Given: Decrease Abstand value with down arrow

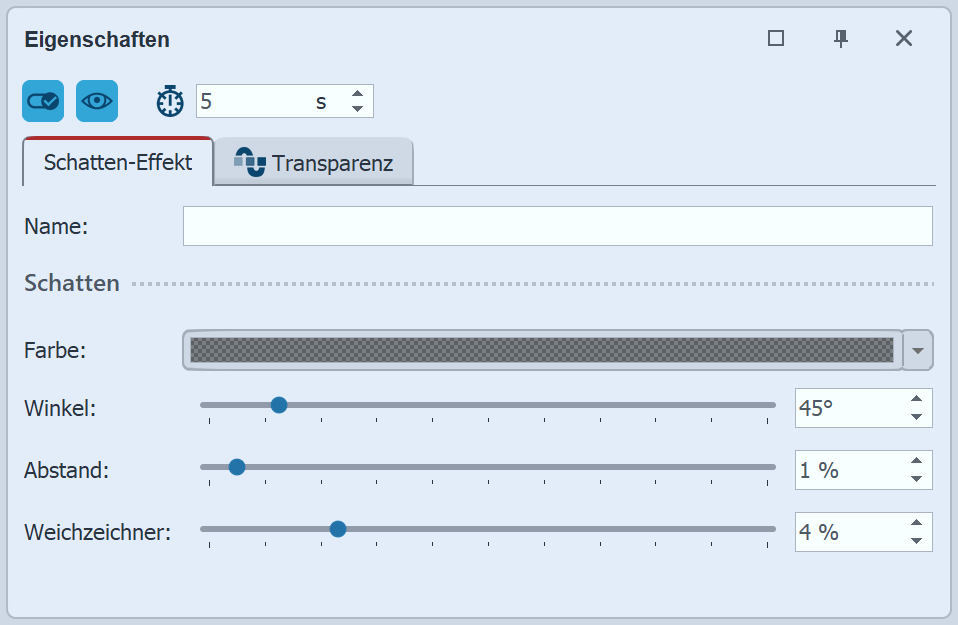Looking at the screenshot, I should [x=916, y=478].
